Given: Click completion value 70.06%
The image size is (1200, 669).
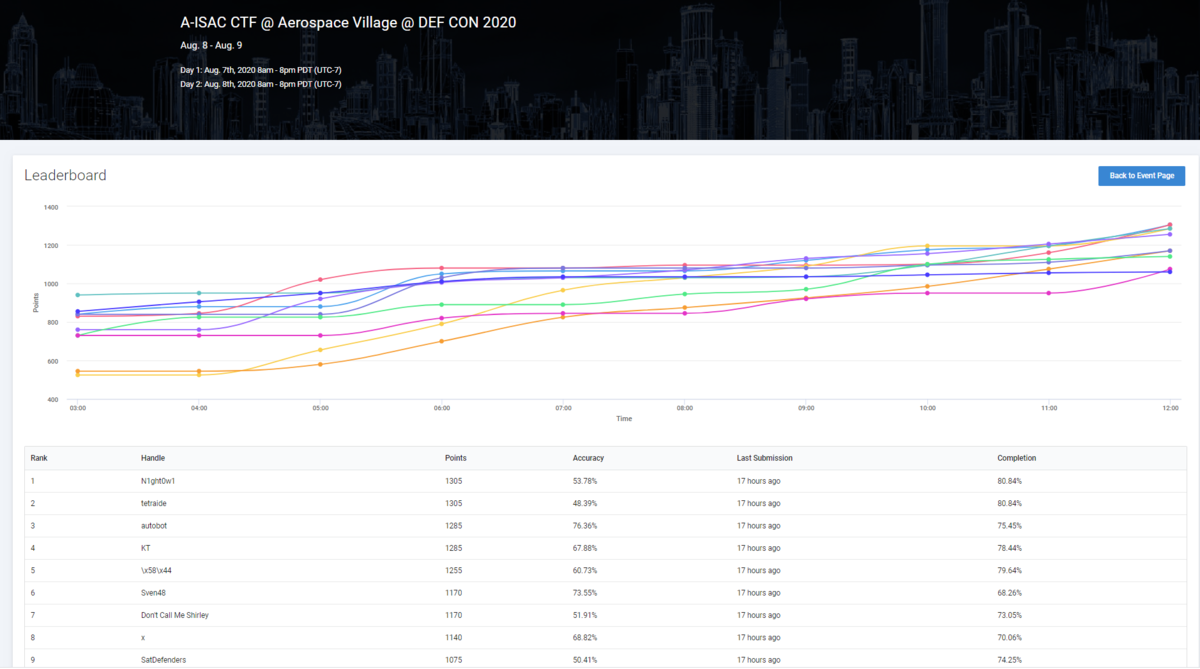Looking at the screenshot, I should click(x=1010, y=637).
